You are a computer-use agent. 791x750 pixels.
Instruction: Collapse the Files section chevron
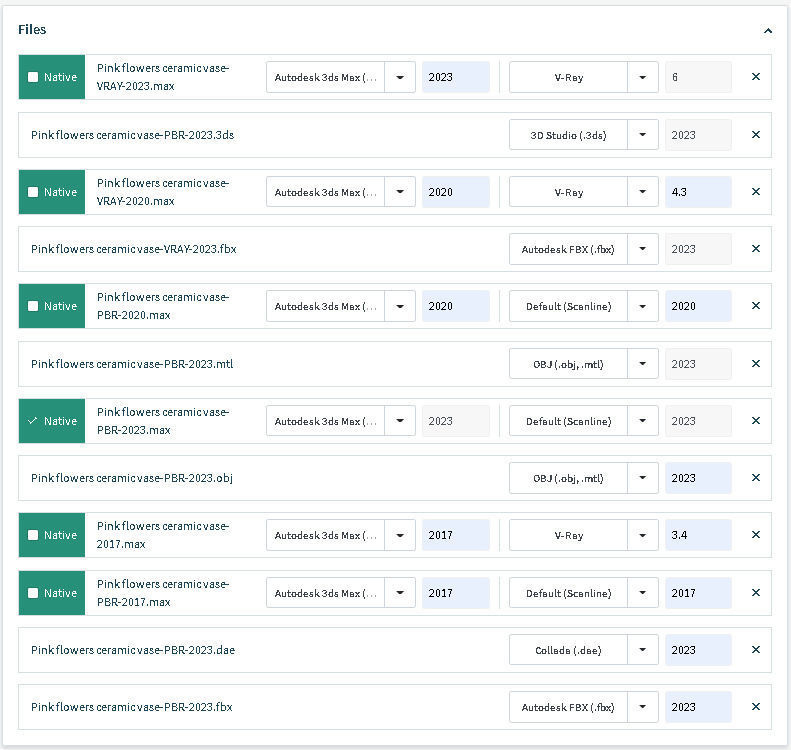pos(767,31)
